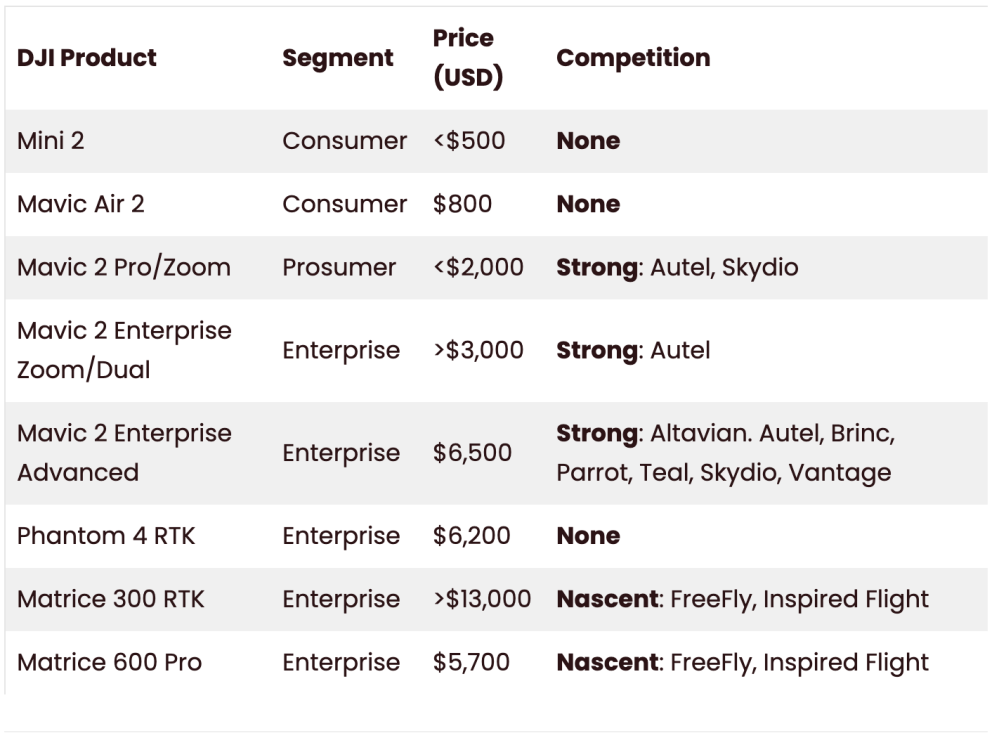The image size is (999, 738).
Task: Click the Prosumer segment cell
Action: pos(339,267)
